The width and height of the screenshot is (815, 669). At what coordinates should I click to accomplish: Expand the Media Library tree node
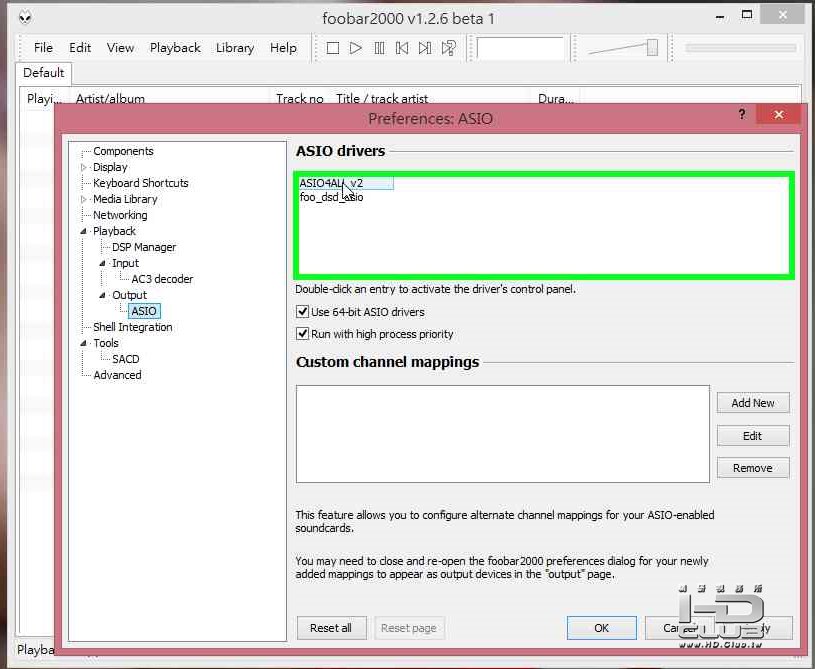pyautogui.click(x=83, y=199)
